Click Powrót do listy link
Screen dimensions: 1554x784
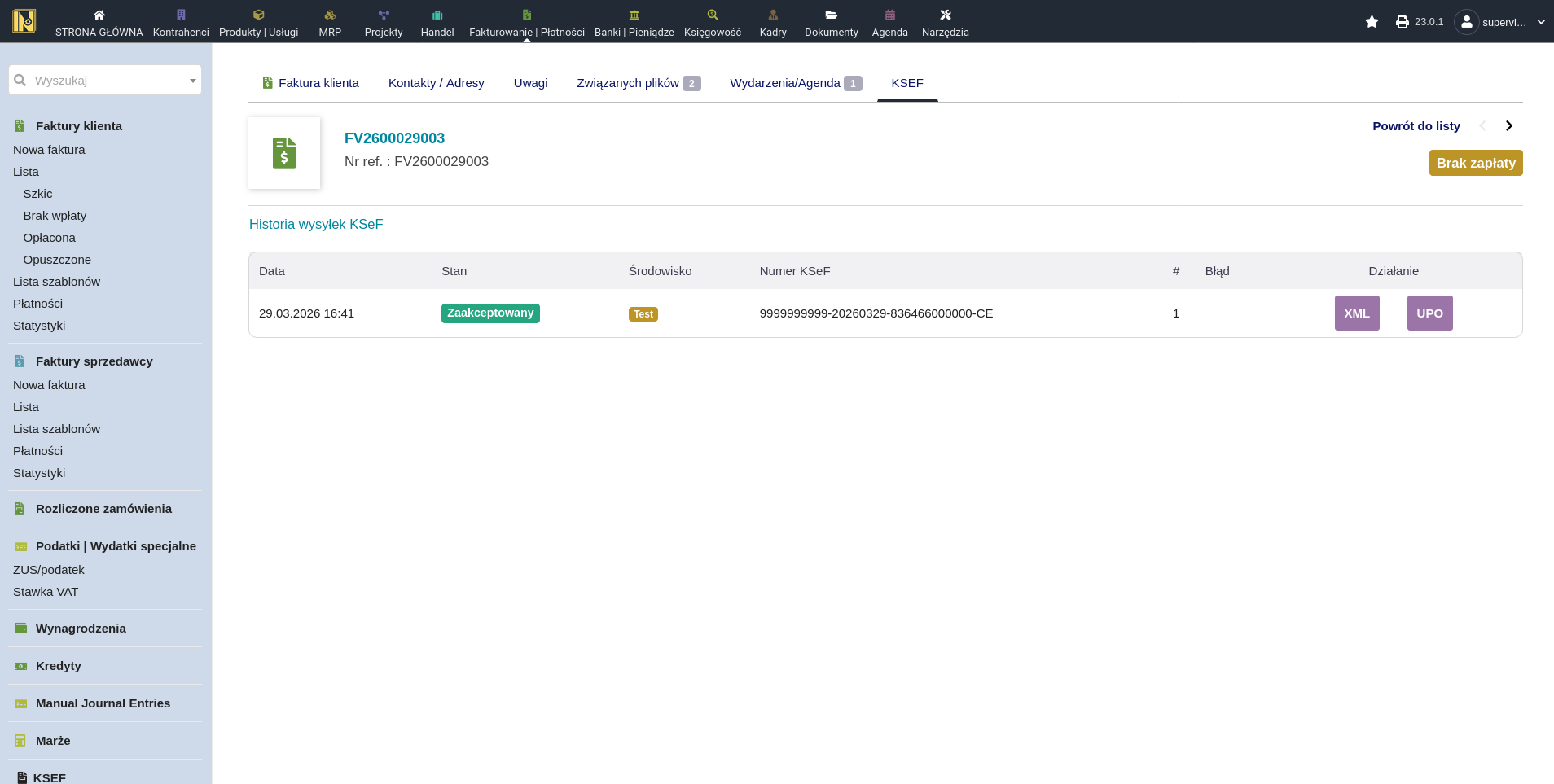click(1416, 125)
